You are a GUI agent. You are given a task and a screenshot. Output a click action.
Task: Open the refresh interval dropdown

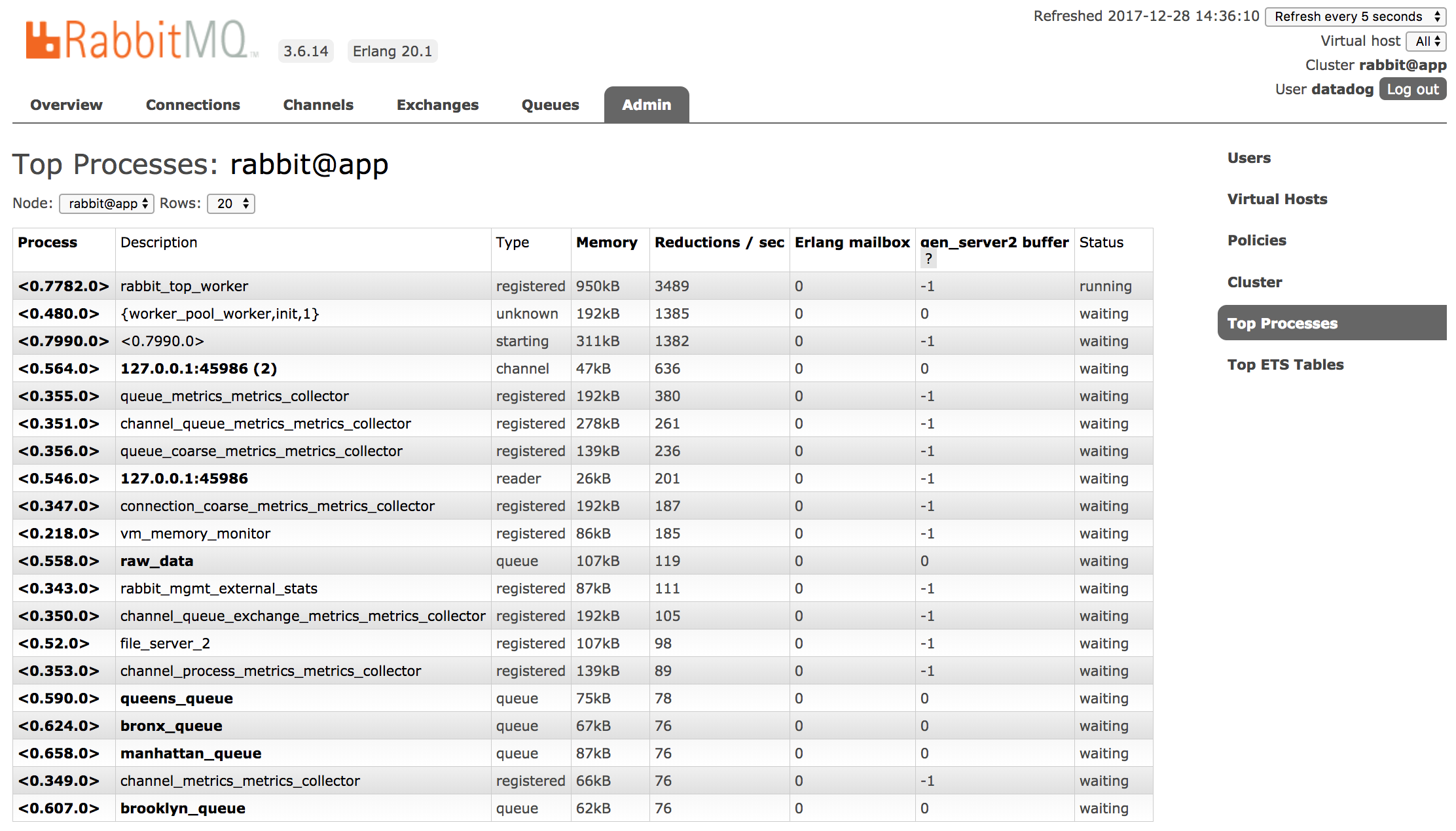pos(1355,16)
